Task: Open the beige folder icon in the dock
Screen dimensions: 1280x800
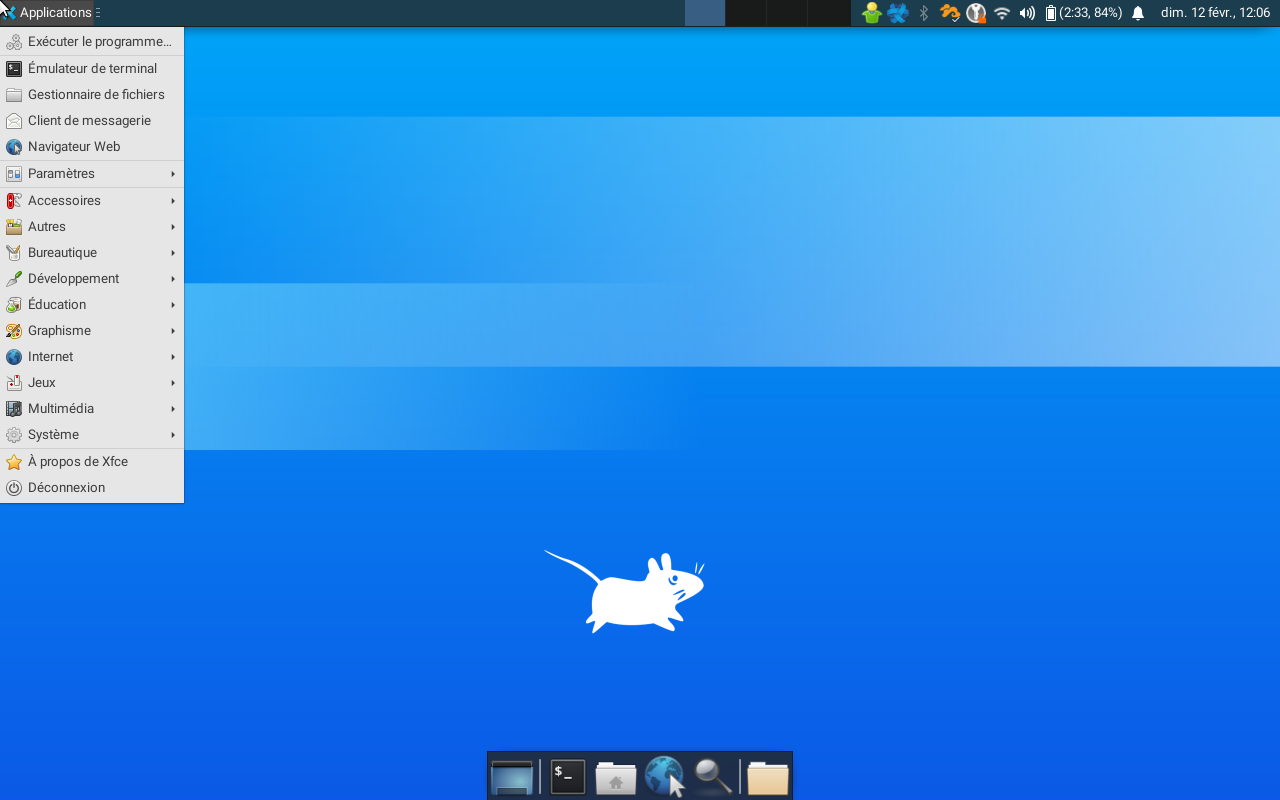Action: 768,777
